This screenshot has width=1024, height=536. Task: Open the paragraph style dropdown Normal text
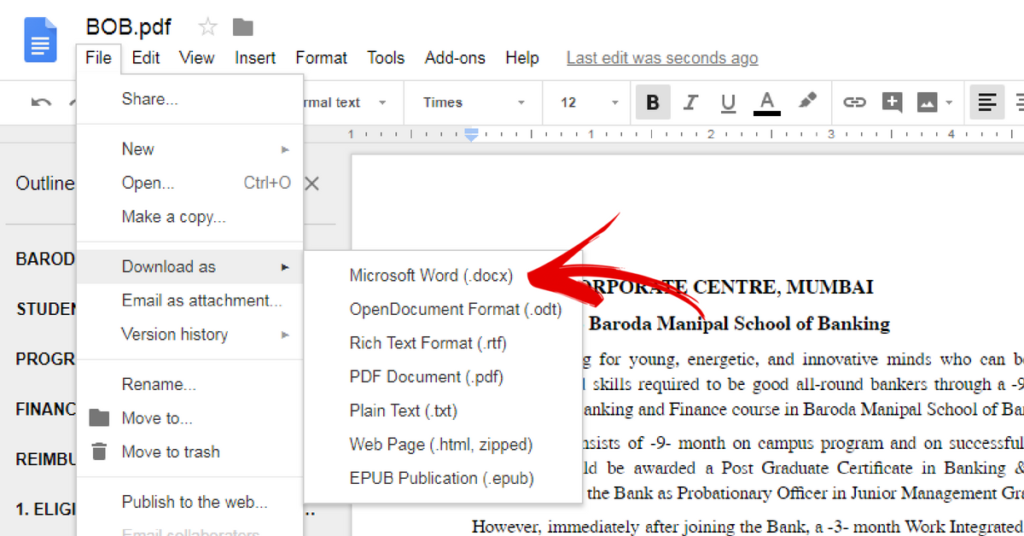[345, 102]
